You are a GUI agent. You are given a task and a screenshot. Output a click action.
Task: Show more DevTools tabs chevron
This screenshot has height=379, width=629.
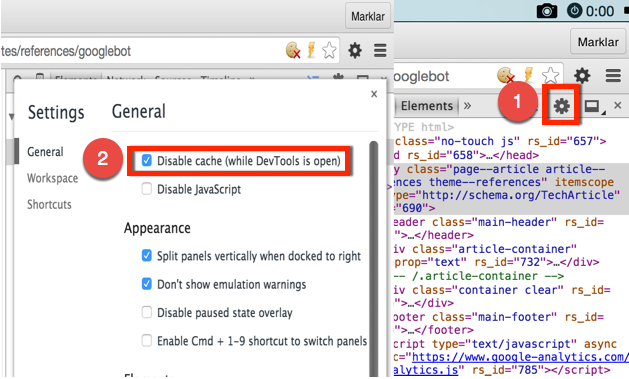coord(467,106)
